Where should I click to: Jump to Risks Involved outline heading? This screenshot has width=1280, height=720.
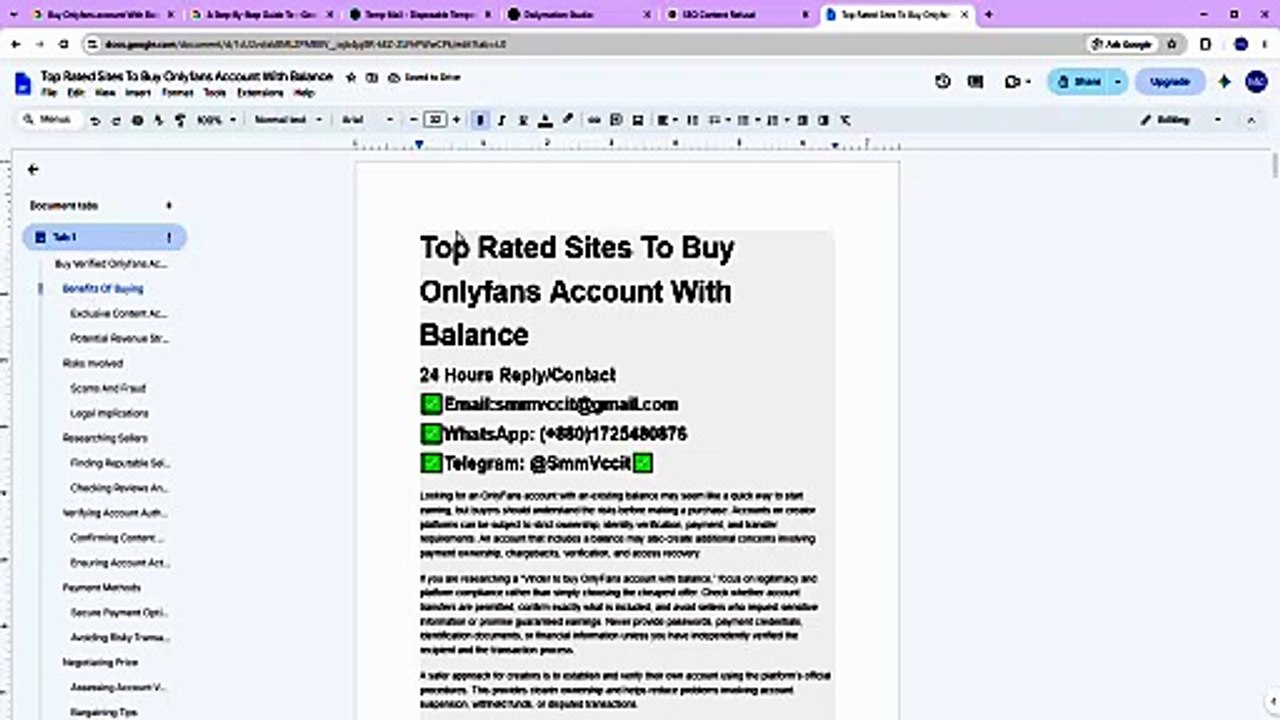(93, 363)
